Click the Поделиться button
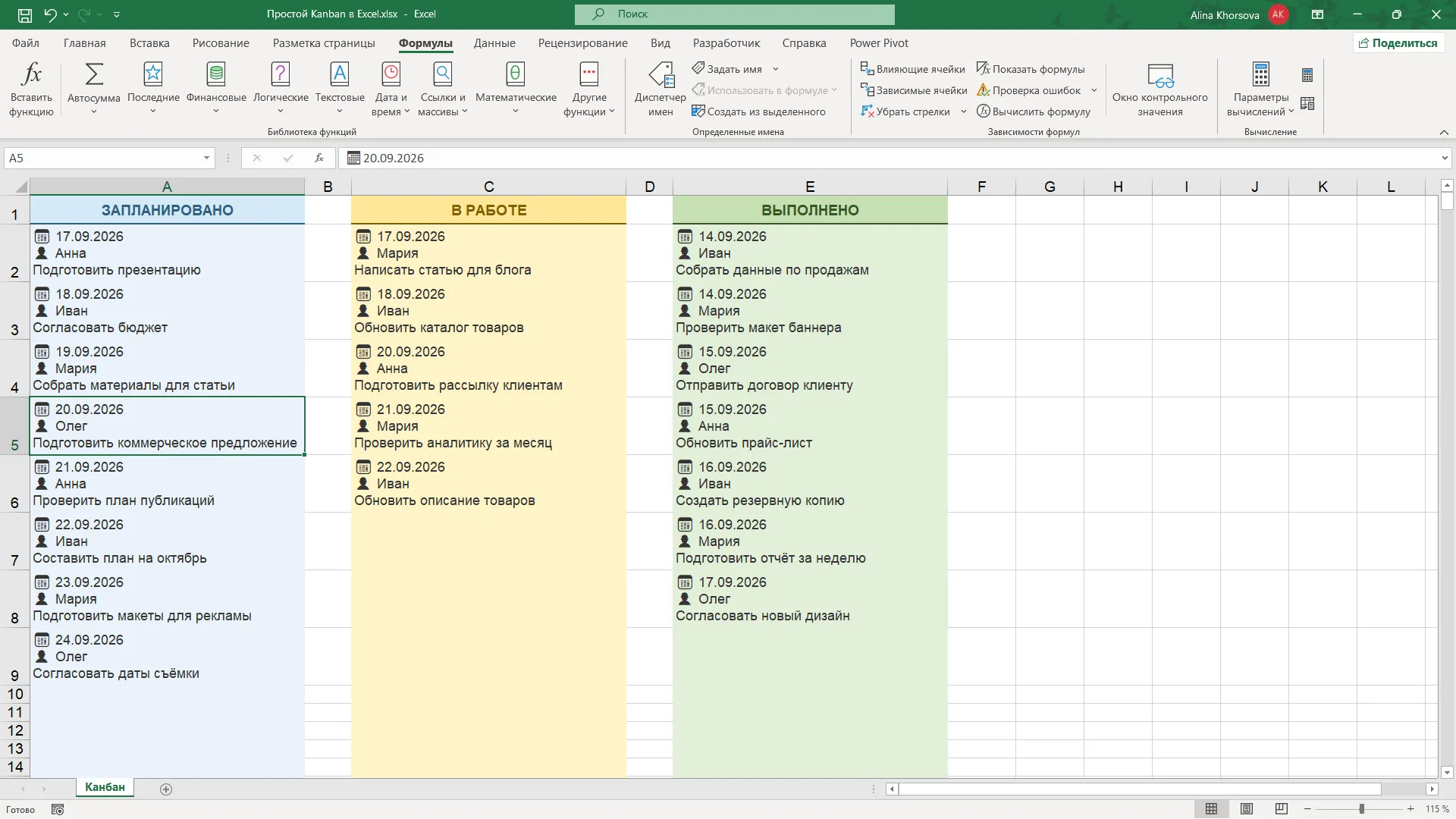The height and width of the screenshot is (819, 1456). tap(1398, 43)
